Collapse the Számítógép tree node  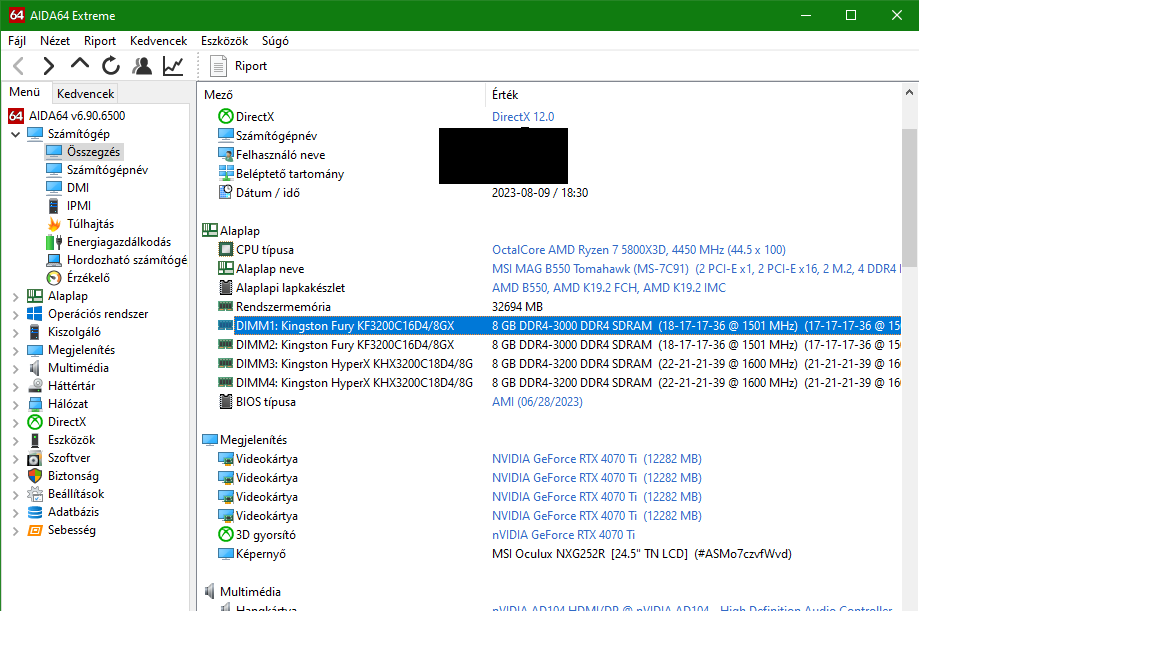point(15,134)
